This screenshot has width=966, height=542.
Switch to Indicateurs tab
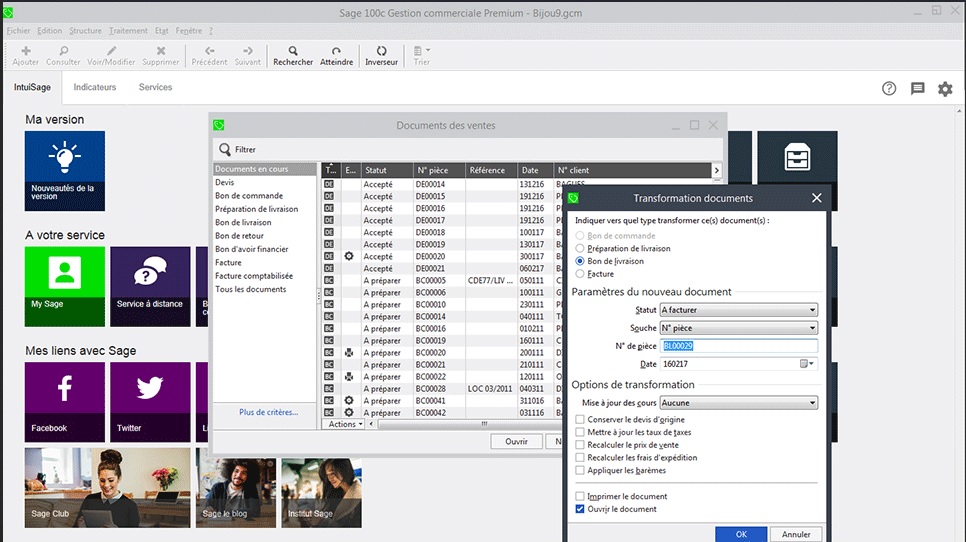click(95, 87)
